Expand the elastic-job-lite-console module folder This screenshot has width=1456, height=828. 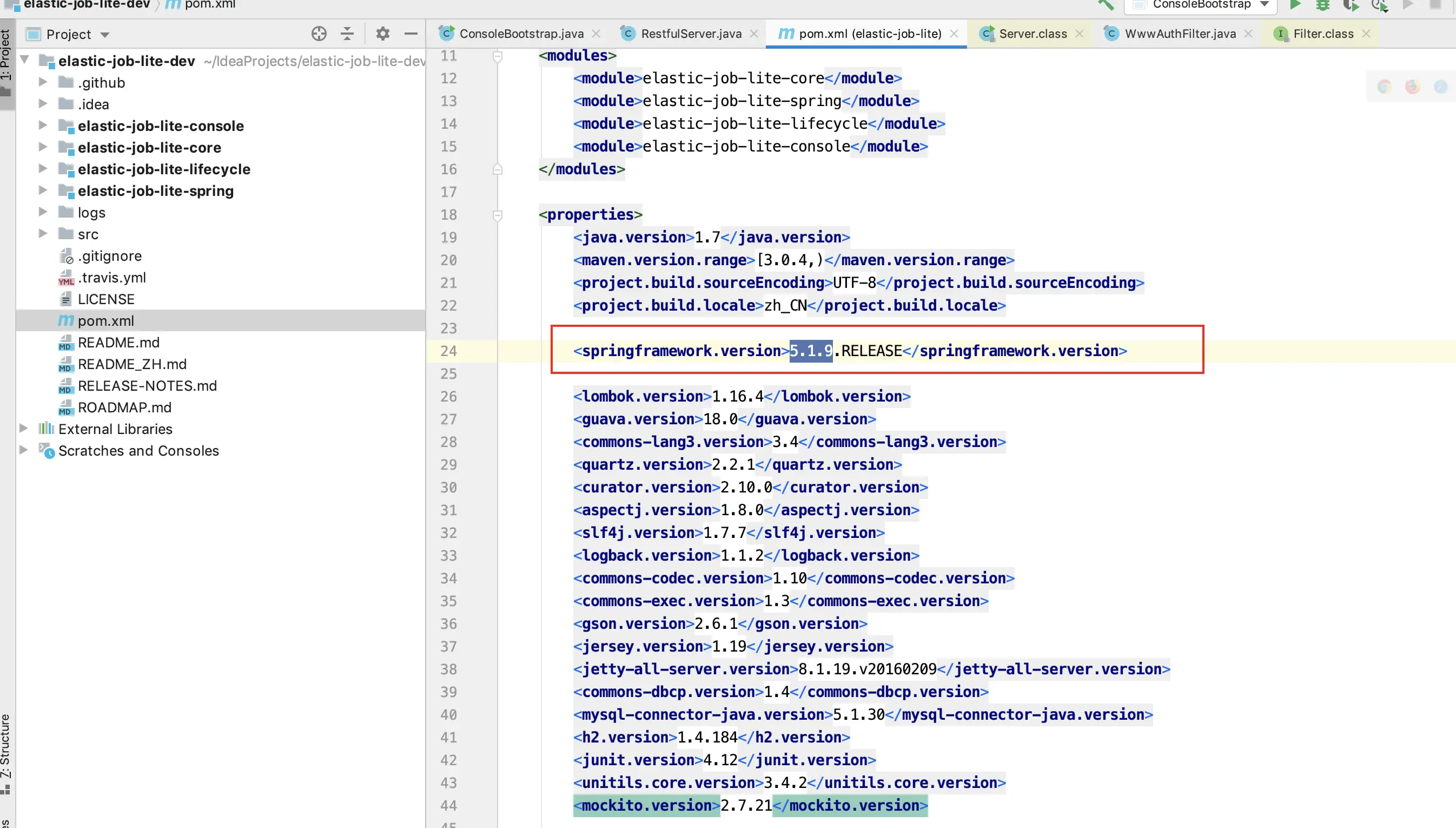click(43, 125)
